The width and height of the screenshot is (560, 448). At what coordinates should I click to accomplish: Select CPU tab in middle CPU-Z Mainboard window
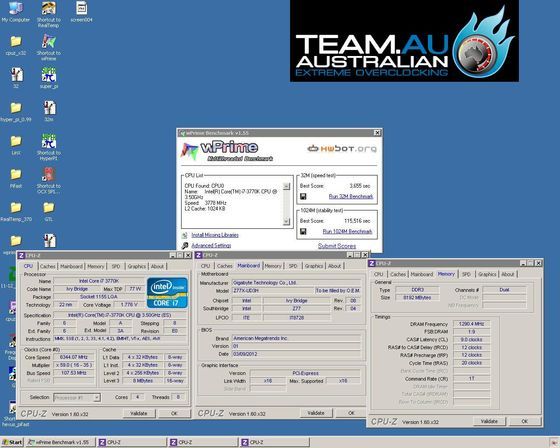(x=205, y=266)
